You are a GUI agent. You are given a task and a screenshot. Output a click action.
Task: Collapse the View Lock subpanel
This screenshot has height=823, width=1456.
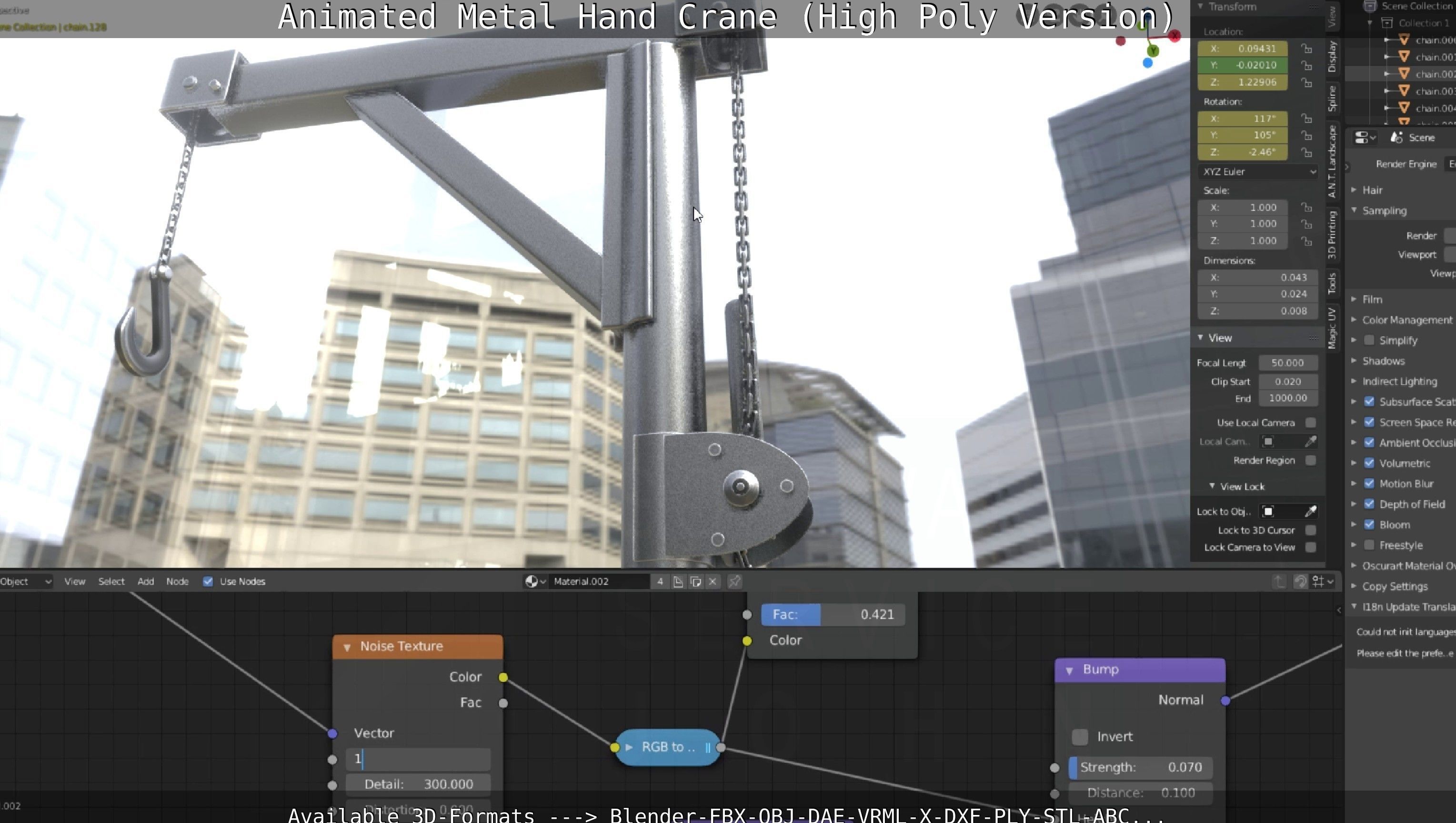[1212, 486]
